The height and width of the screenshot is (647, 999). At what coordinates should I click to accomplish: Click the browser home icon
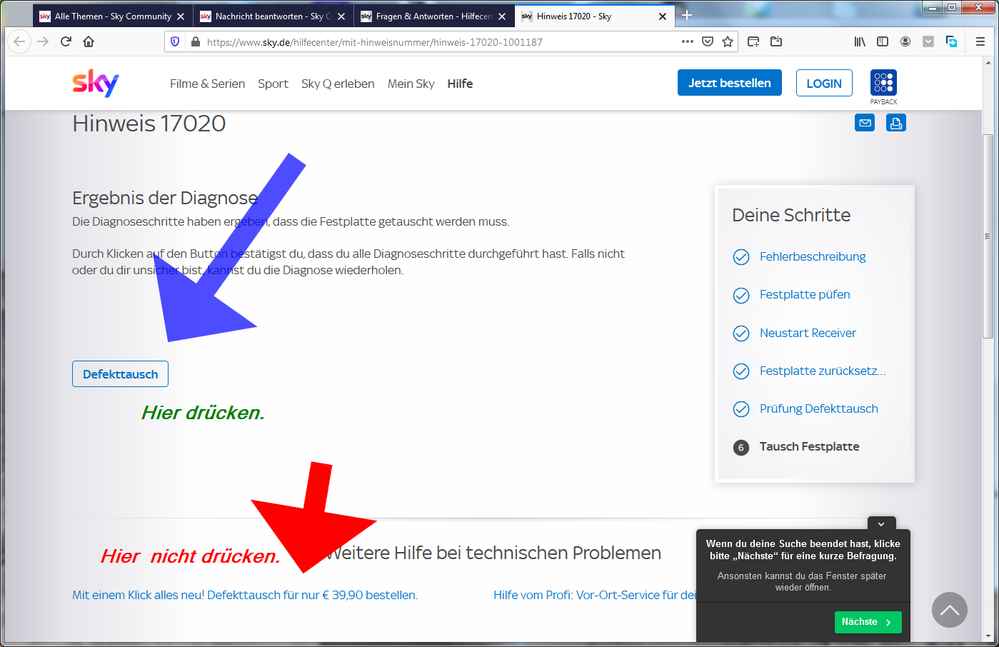(x=89, y=42)
